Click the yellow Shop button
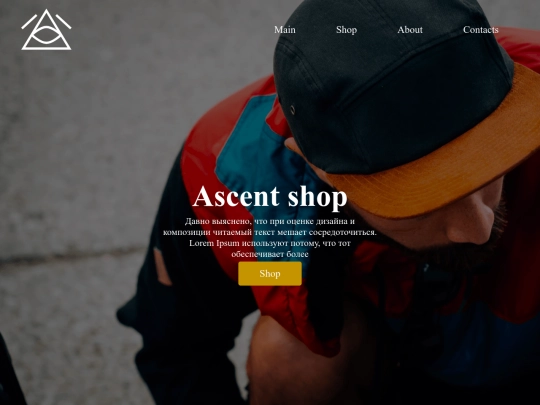Viewport: 540px width, 405px height. coord(270,273)
